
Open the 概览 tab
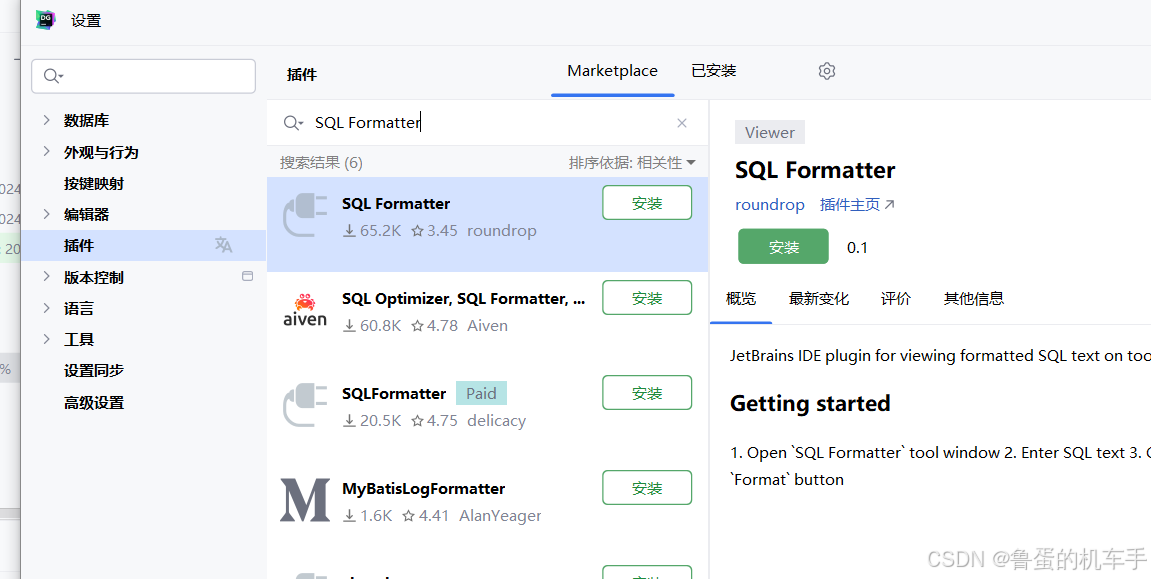click(741, 299)
